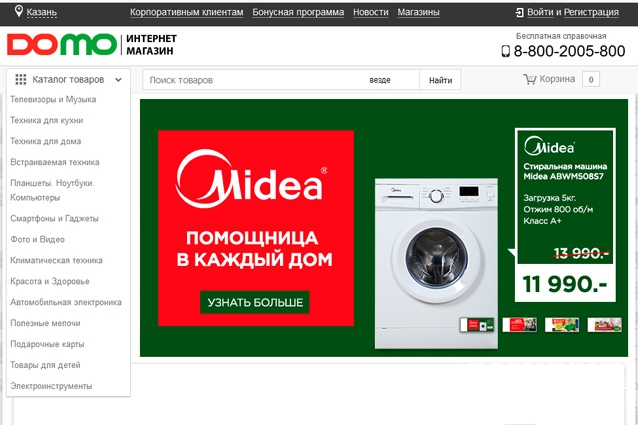The width and height of the screenshot is (638, 425).
Task: Choose Климатическая техника category
Action: tap(56, 260)
